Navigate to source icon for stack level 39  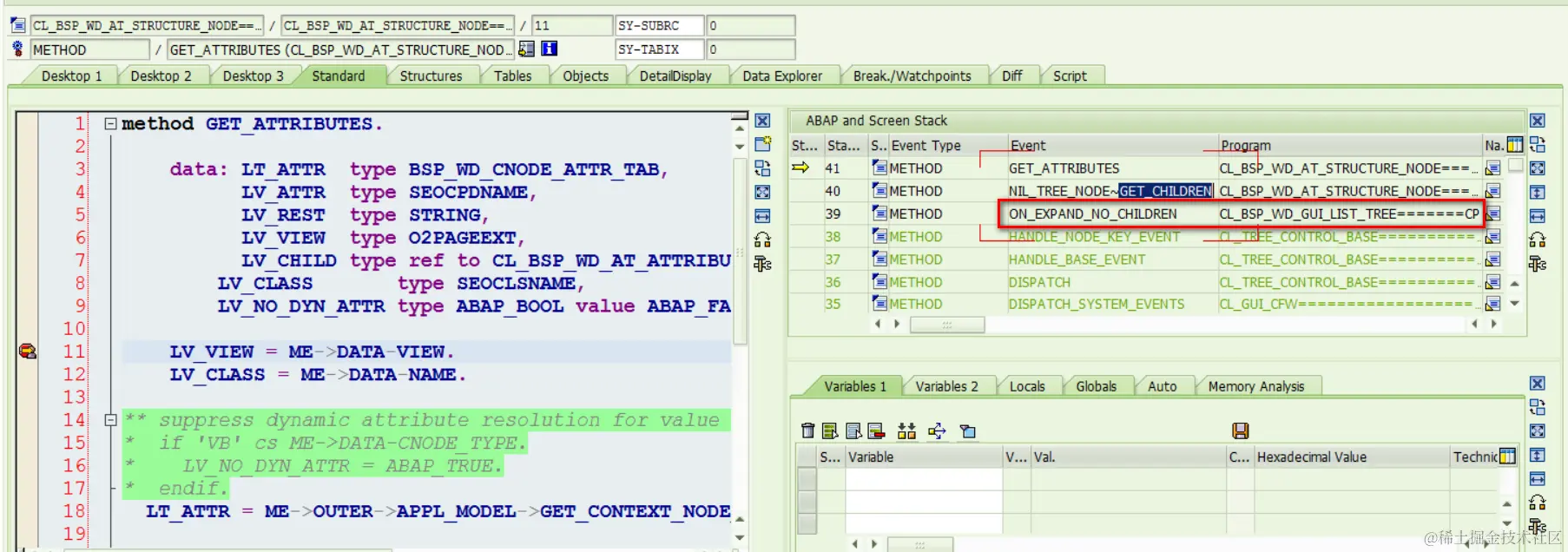tap(1492, 214)
